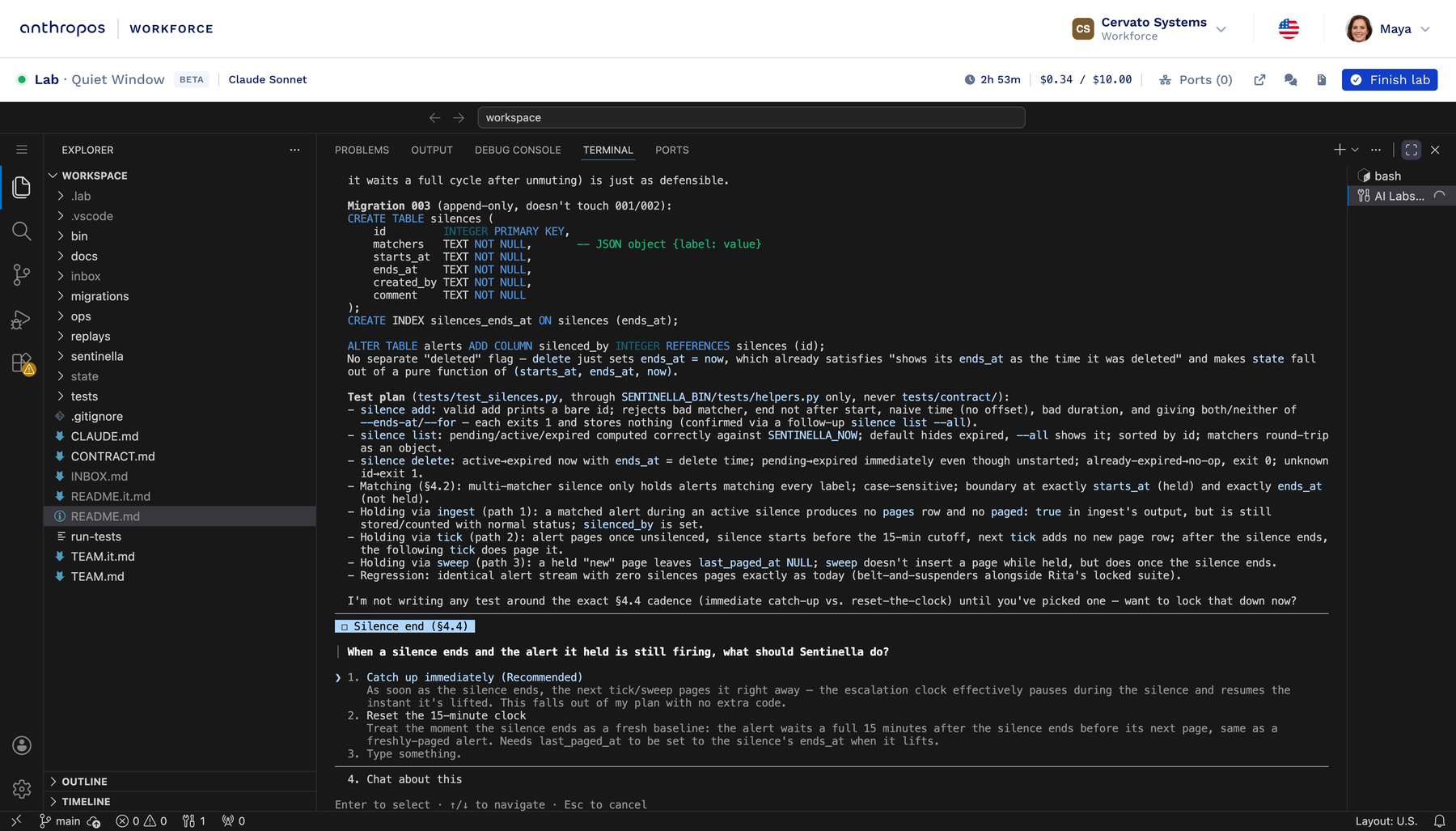Switch to the OUTPUT tab
Screen dimensions: 1456x831
pos(432,150)
